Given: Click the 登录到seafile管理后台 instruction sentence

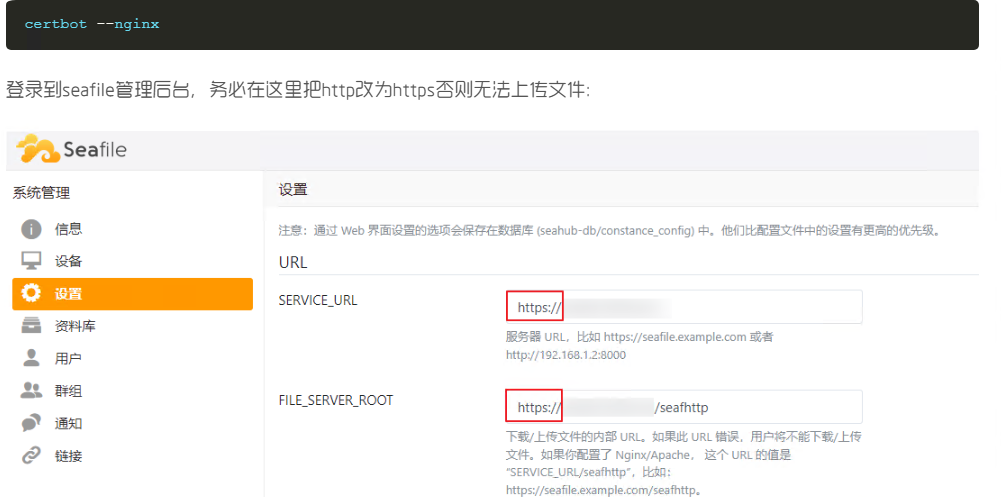Looking at the screenshot, I should 298,90.
